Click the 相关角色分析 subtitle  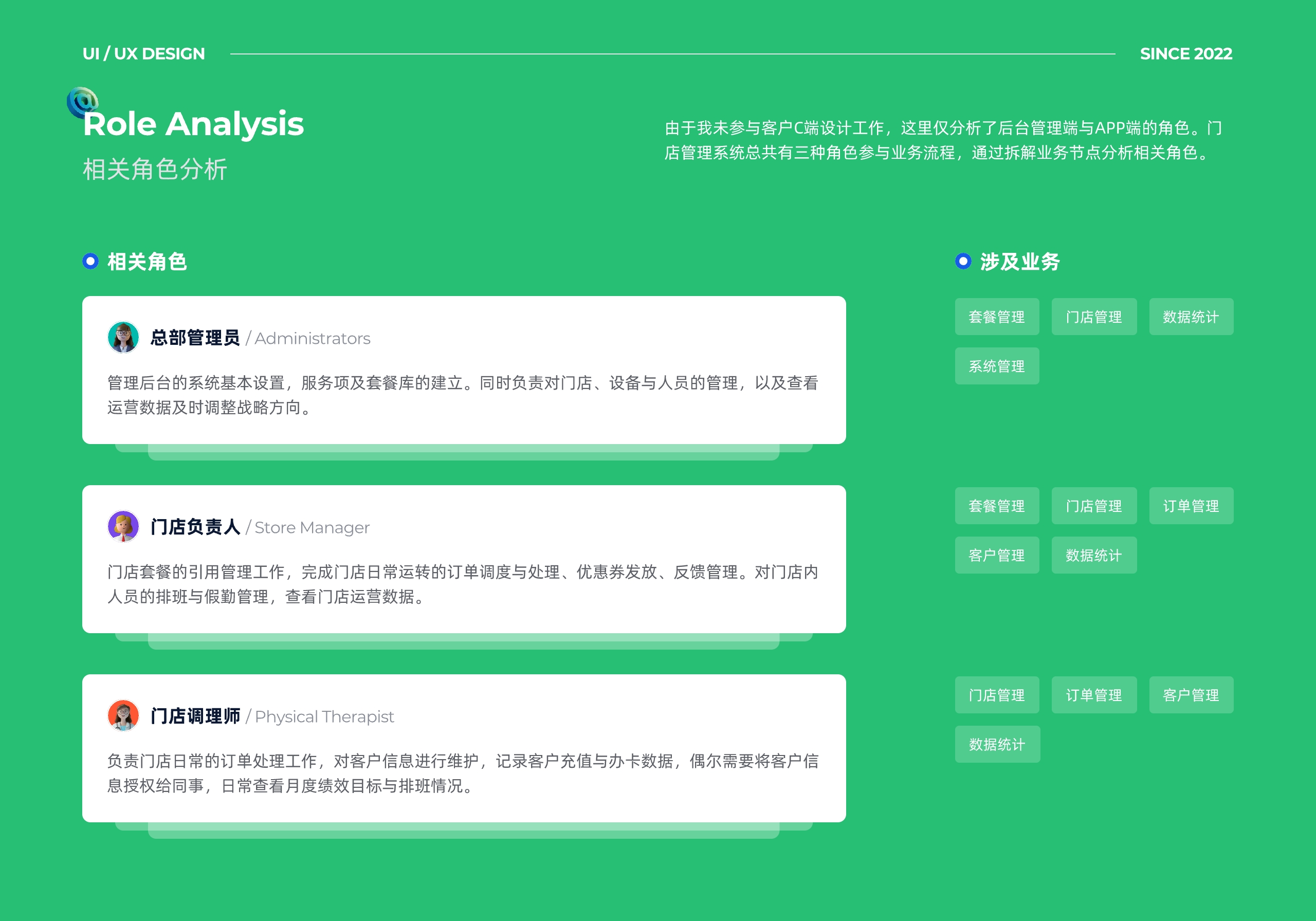(155, 169)
